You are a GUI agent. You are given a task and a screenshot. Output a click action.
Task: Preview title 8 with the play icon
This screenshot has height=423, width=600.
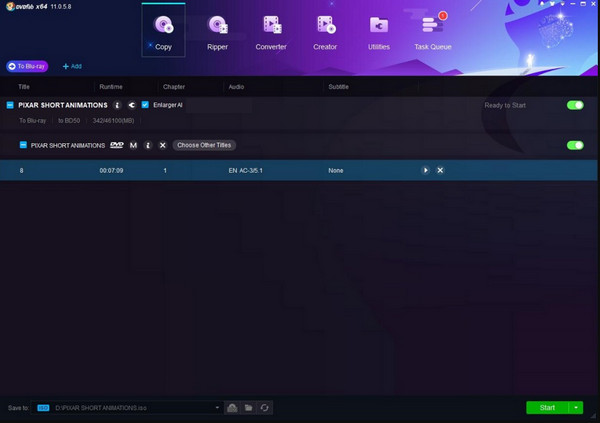426,170
